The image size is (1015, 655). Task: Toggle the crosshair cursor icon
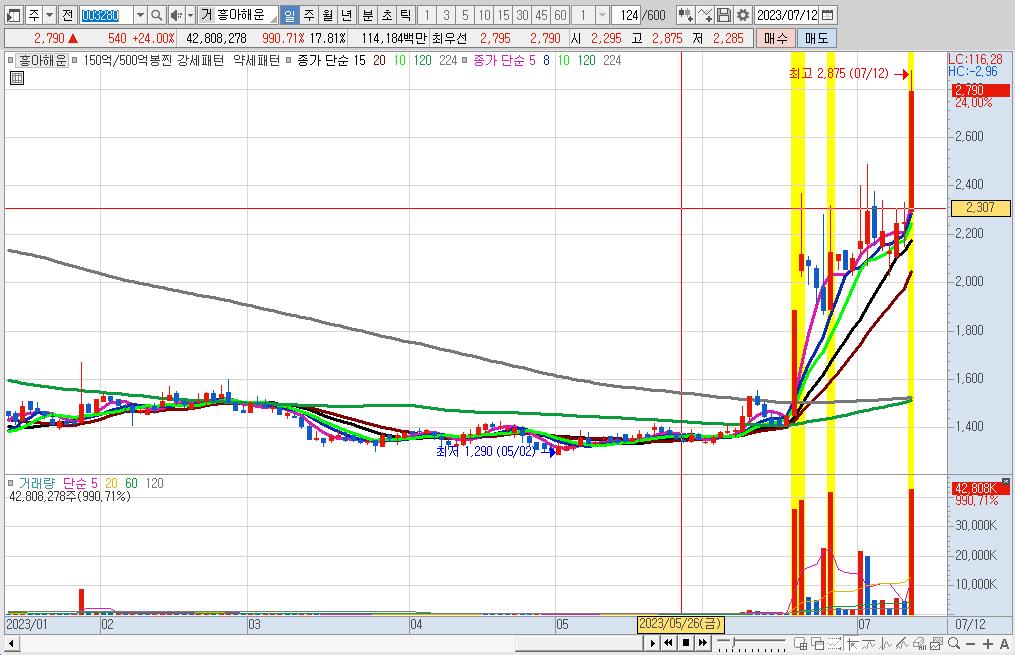point(853,643)
